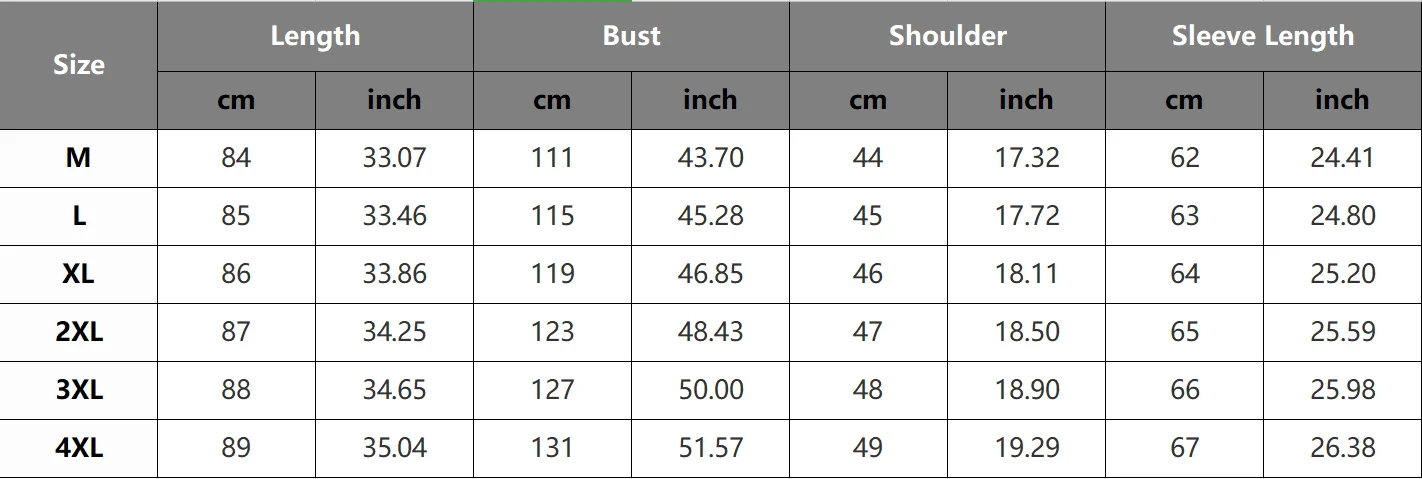Select the 50.00 inch bust cell

(710, 390)
